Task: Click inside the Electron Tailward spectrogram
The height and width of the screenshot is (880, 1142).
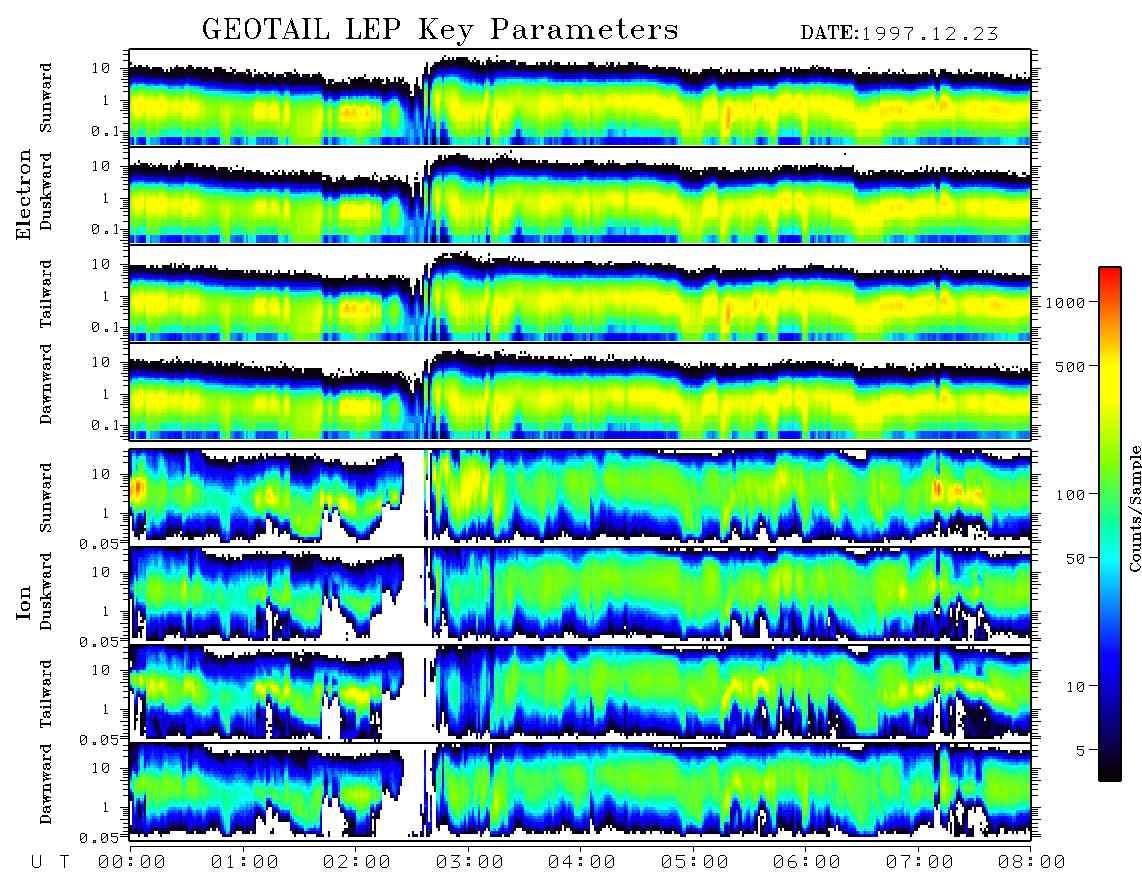Action: click(580, 294)
